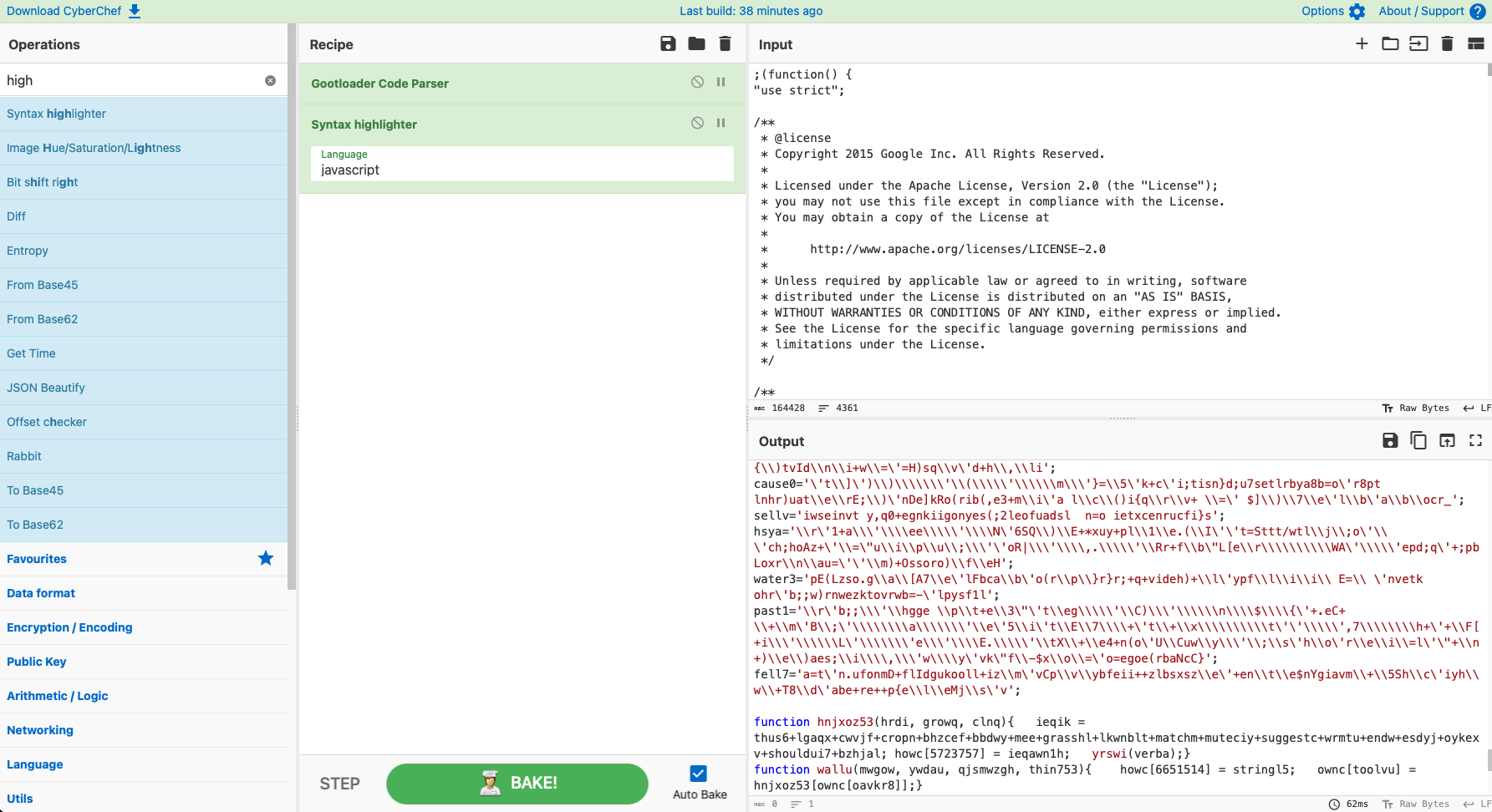This screenshot has width=1492, height=812.
Task: Select the JSON Beautify operation
Action: pyautogui.click(x=144, y=388)
